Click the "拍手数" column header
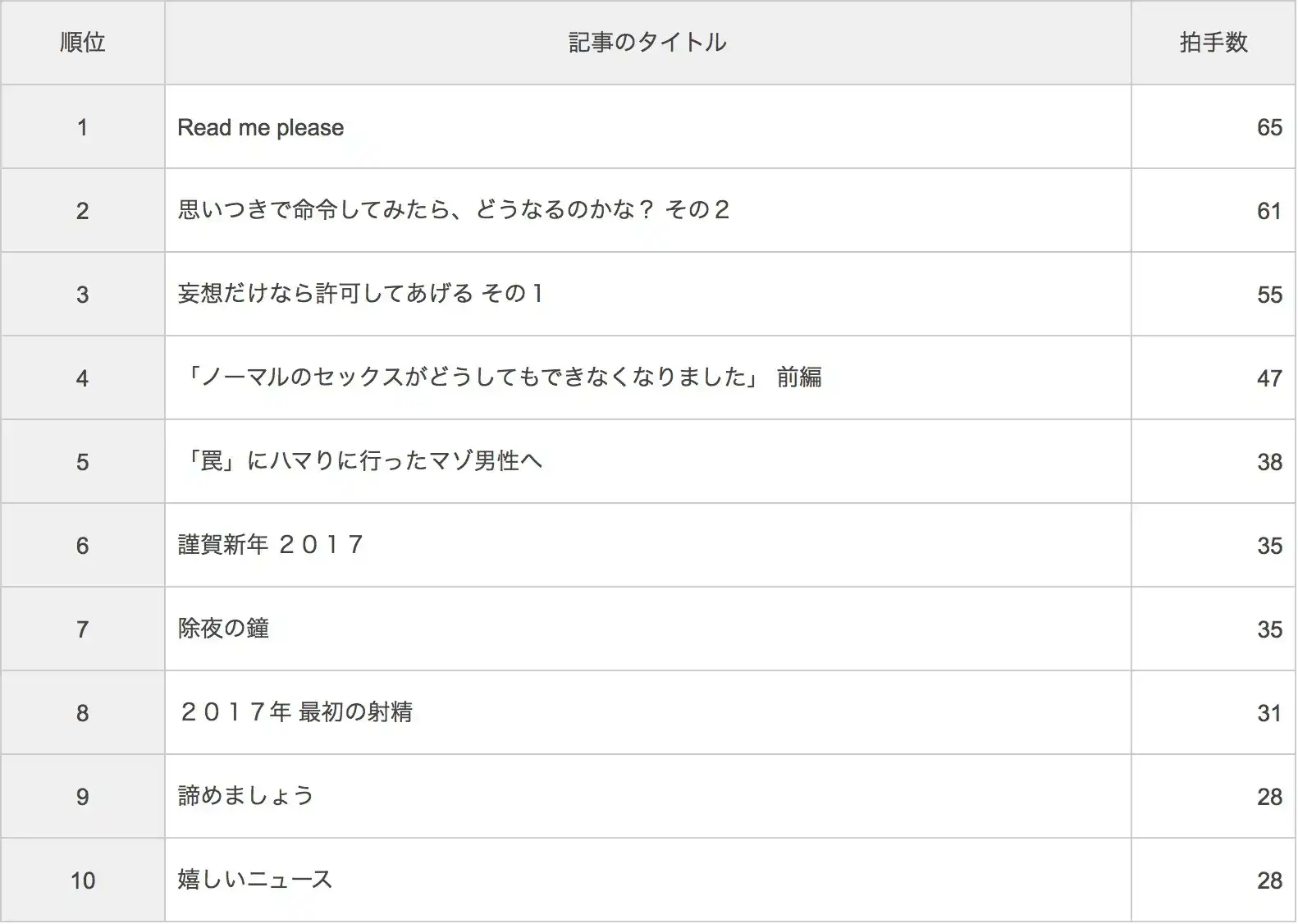 pyautogui.click(x=1213, y=43)
